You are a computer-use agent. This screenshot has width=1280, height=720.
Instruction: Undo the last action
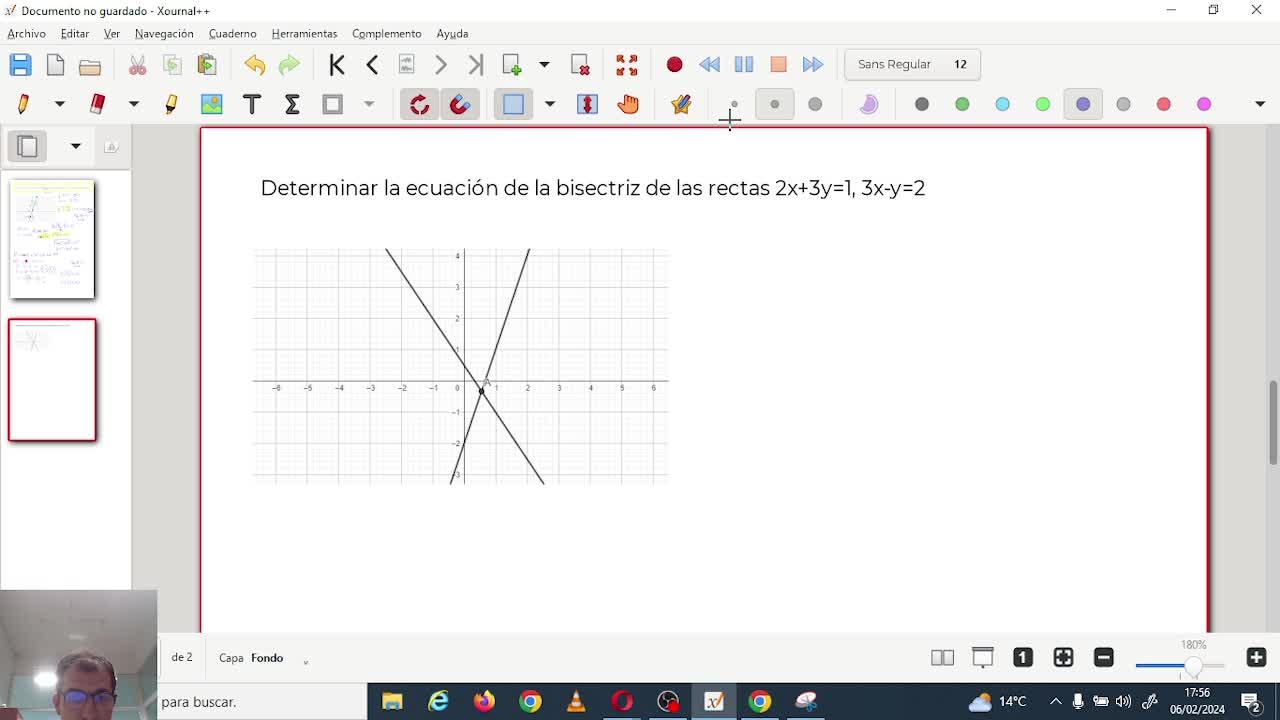[254, 65]
